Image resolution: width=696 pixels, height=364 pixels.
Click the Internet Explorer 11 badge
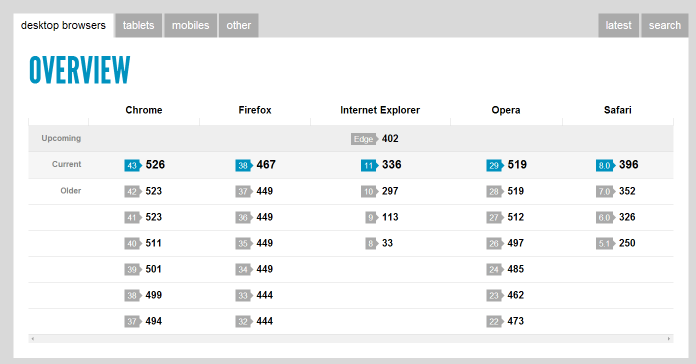pos(369,166)
